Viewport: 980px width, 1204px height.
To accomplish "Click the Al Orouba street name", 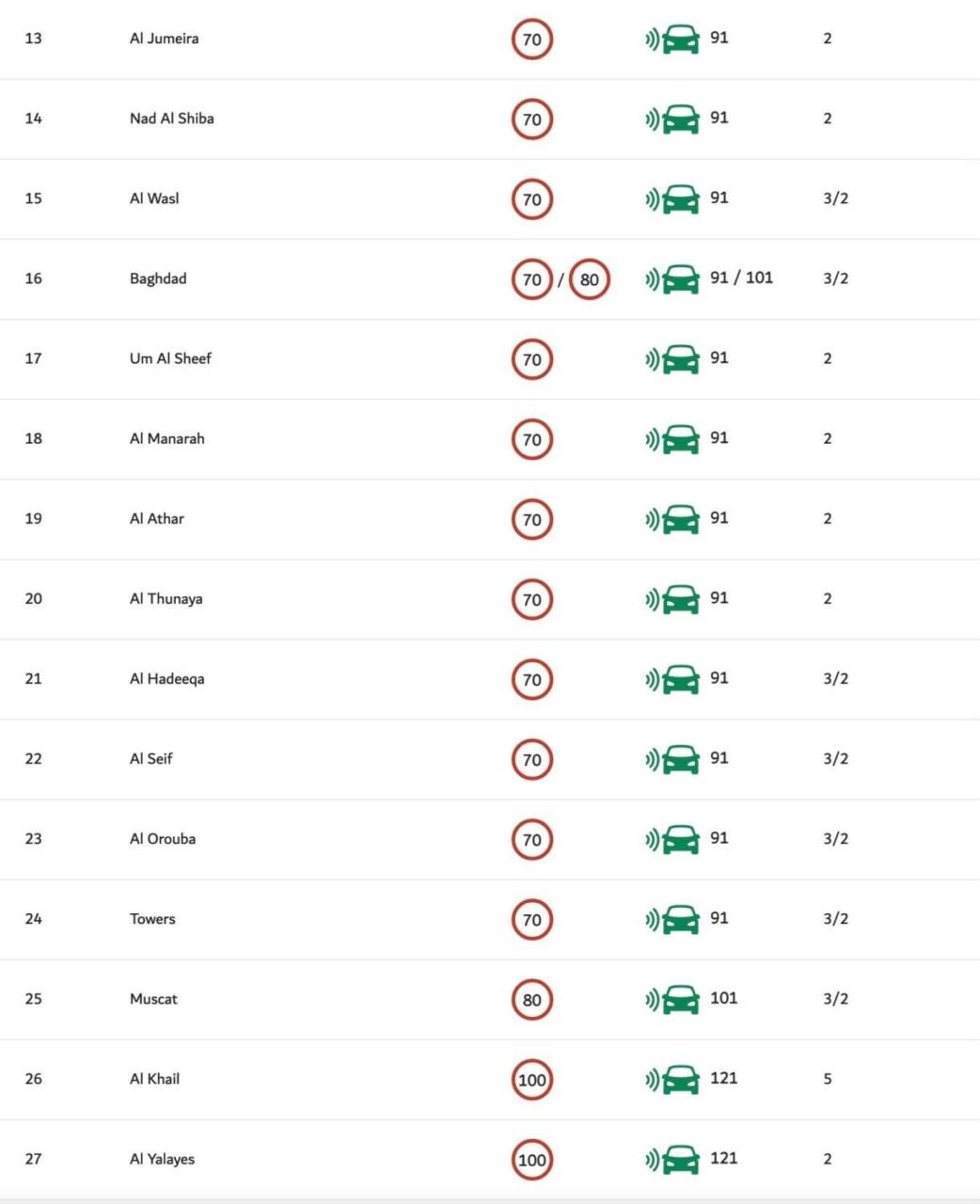I will coord(163,839).
